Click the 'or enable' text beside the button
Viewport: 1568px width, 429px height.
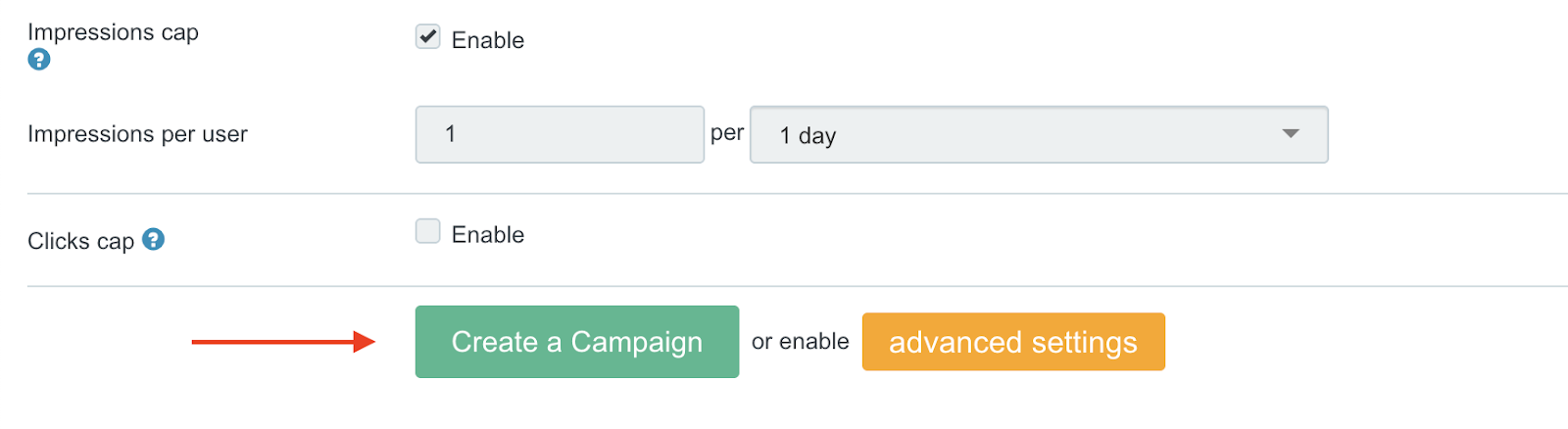click(x=801, y=341)
